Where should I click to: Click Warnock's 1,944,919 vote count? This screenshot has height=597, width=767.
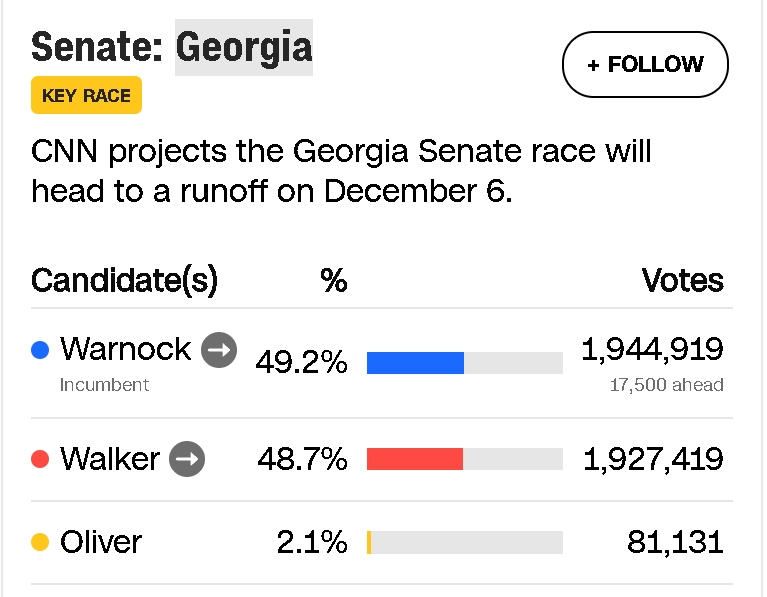(x=652, y=349)
